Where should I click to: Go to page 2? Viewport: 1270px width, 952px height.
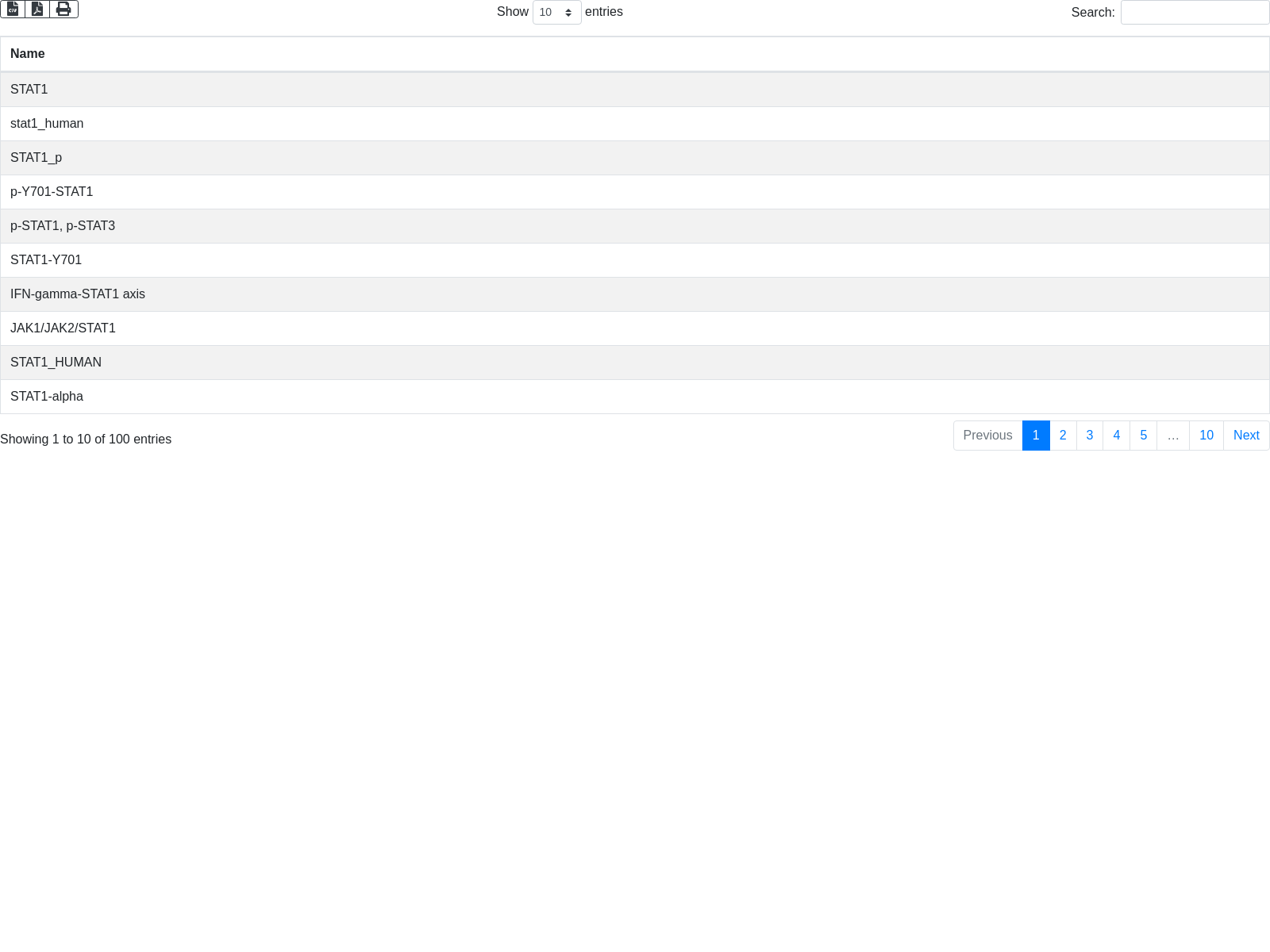pyautogui.click(x=1063, y=436)
